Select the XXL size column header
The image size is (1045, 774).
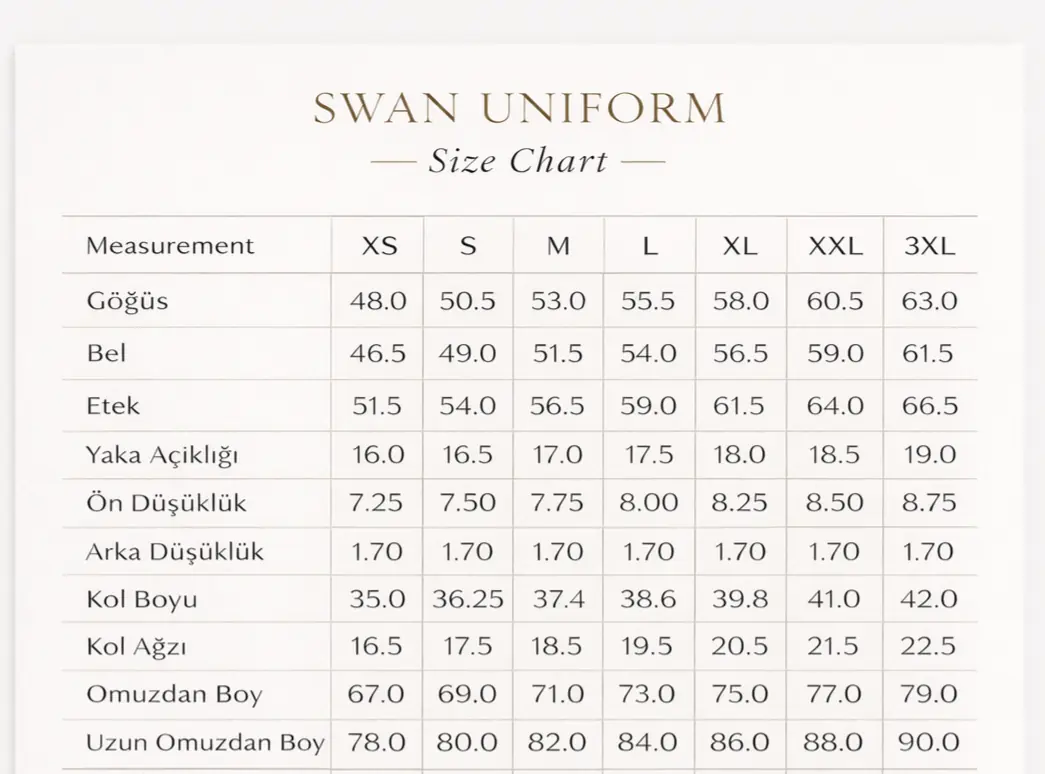pos(835,246)
